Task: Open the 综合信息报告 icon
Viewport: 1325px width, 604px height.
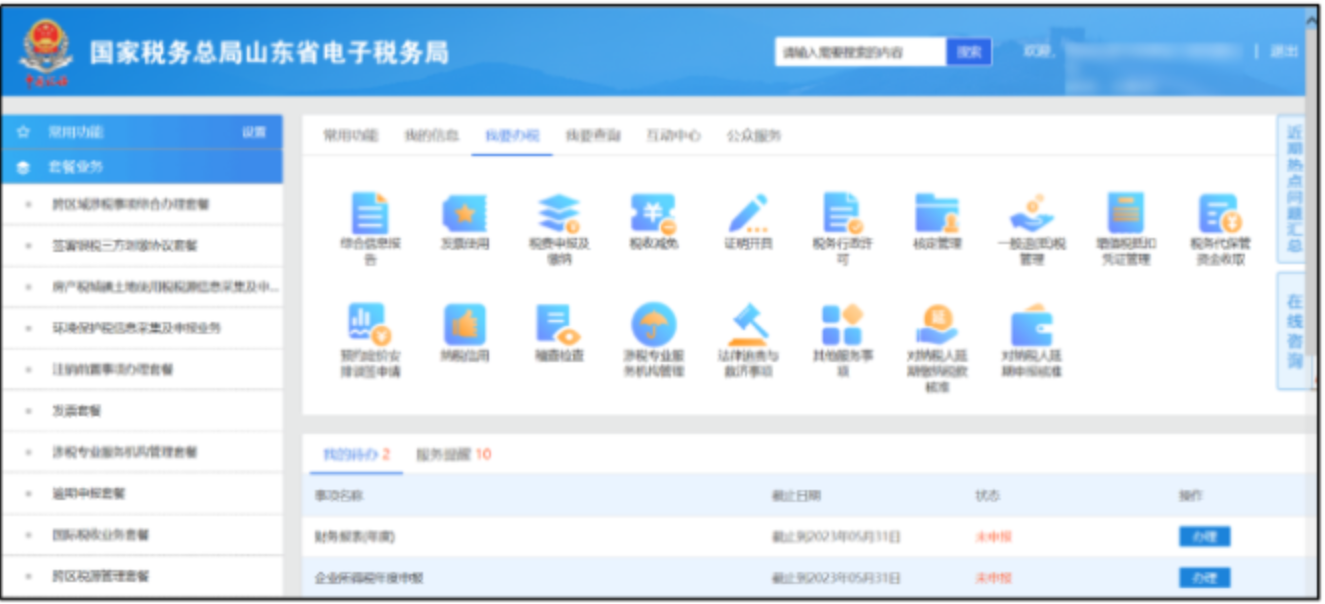Action: [369, 214]
